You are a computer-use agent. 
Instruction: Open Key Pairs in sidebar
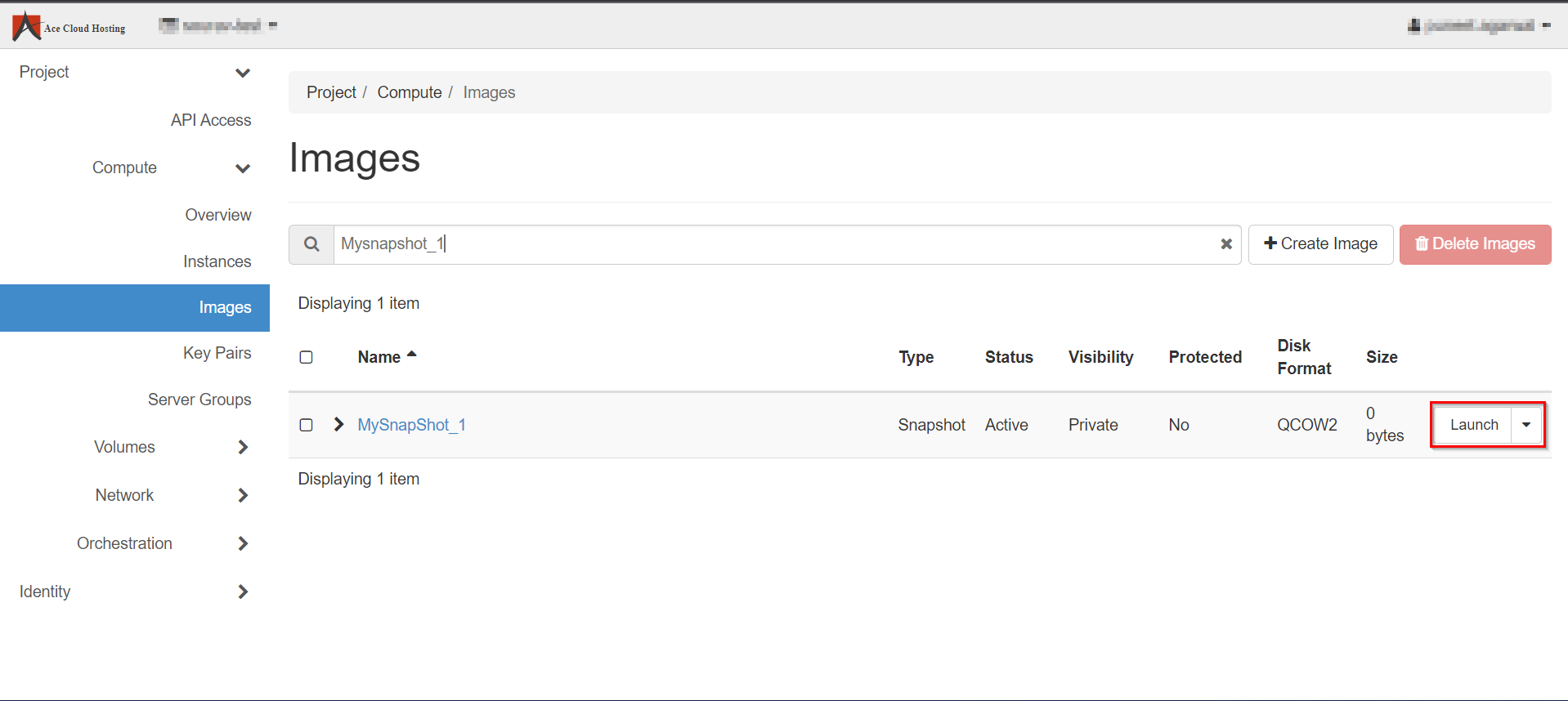coord(217,353)
